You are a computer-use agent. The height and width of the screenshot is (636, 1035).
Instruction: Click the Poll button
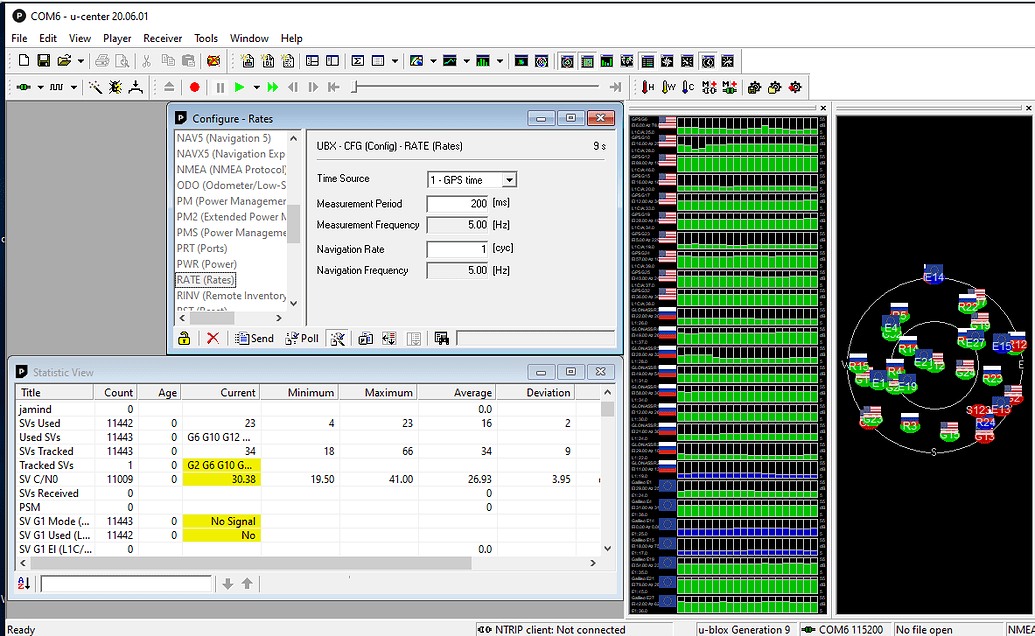point(302,339)
